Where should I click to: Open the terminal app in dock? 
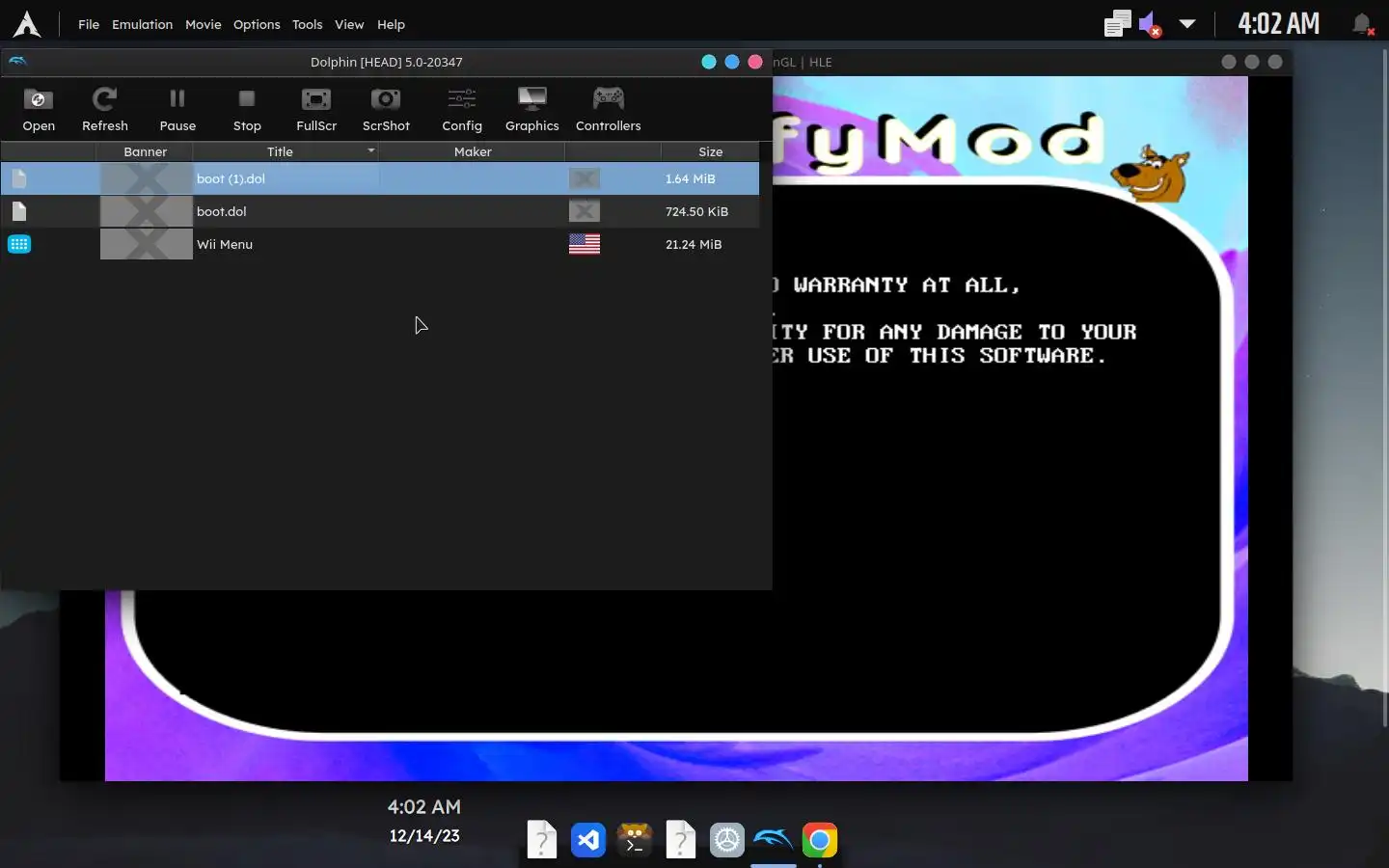(635, 840)
